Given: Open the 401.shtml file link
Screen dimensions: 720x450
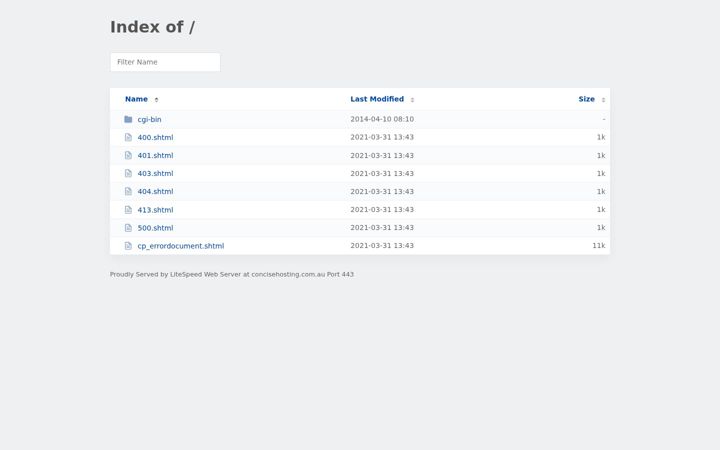Looking at the screenshot, I should (155, 155).
